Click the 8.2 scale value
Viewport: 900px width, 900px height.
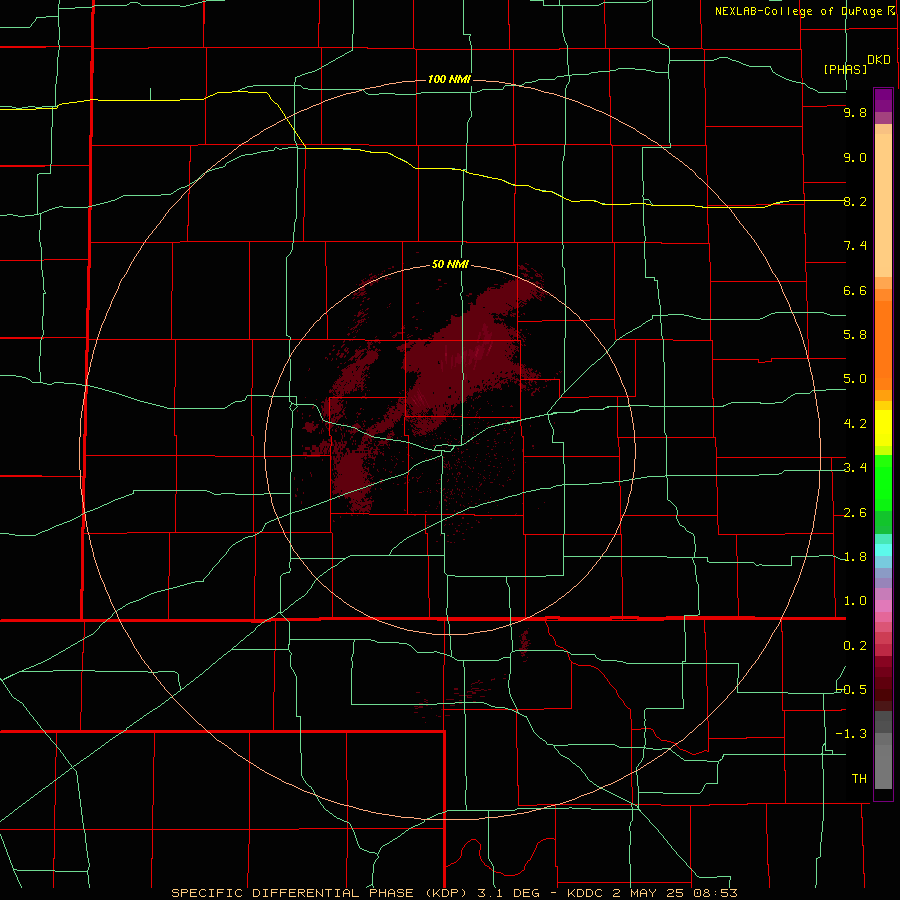(x=855, y=201)
